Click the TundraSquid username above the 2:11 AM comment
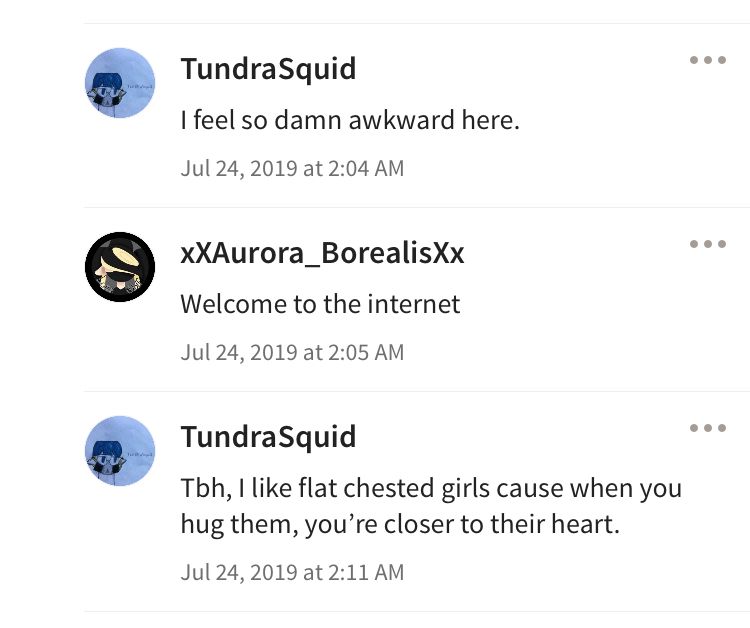This screenshot has height=628, width=750. click(x=268, y=437)
